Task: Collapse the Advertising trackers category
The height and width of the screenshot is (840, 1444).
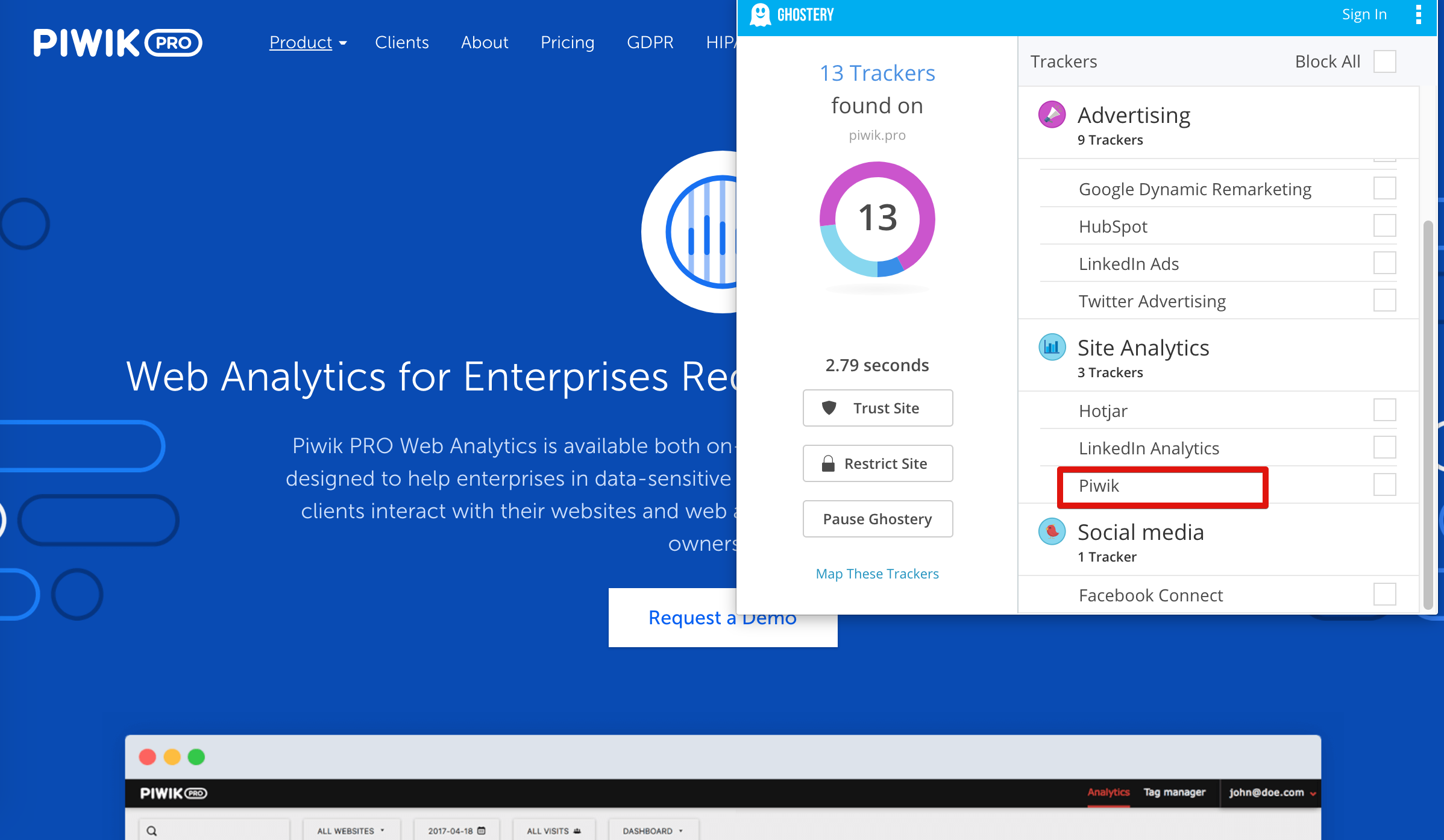Action: [1219, 124]
